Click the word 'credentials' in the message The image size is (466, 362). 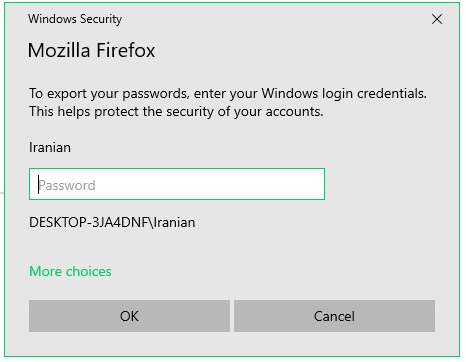coord(392,93)
